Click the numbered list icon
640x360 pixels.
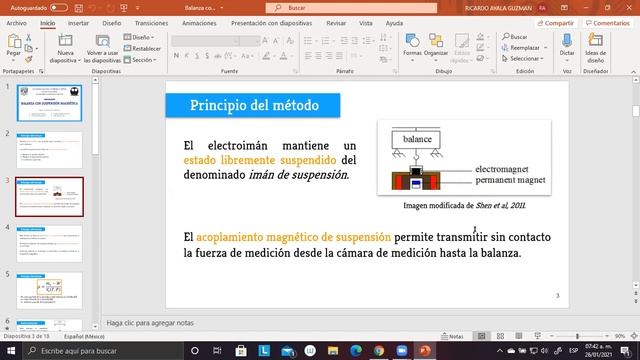pyautogui.click(x=325, y=41)
